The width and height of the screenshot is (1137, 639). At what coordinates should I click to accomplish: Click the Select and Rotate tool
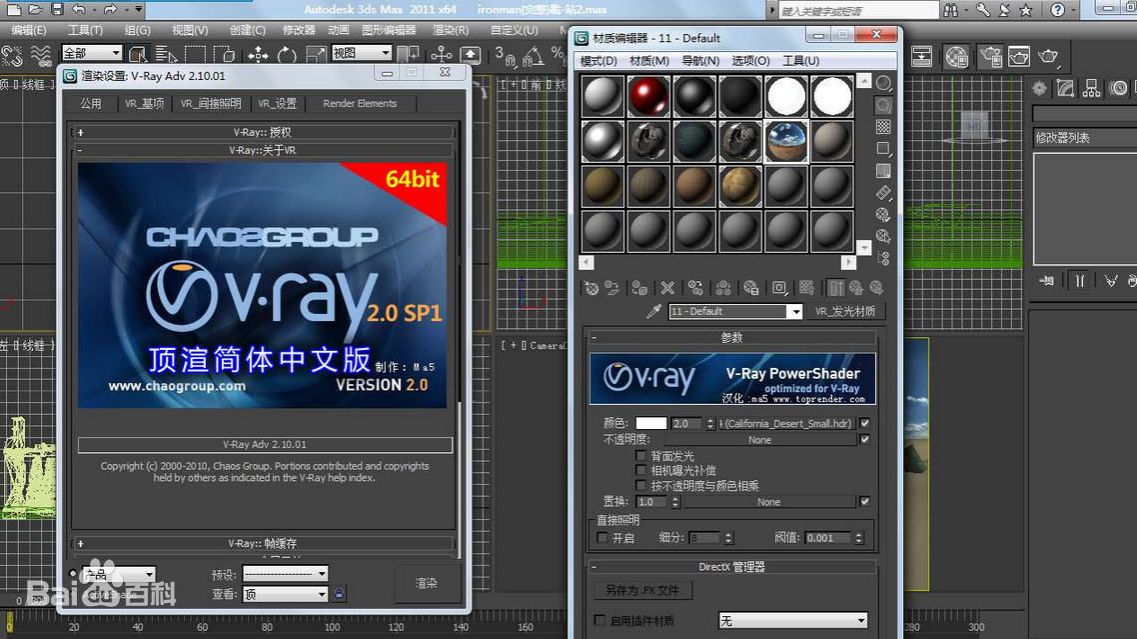287,54
